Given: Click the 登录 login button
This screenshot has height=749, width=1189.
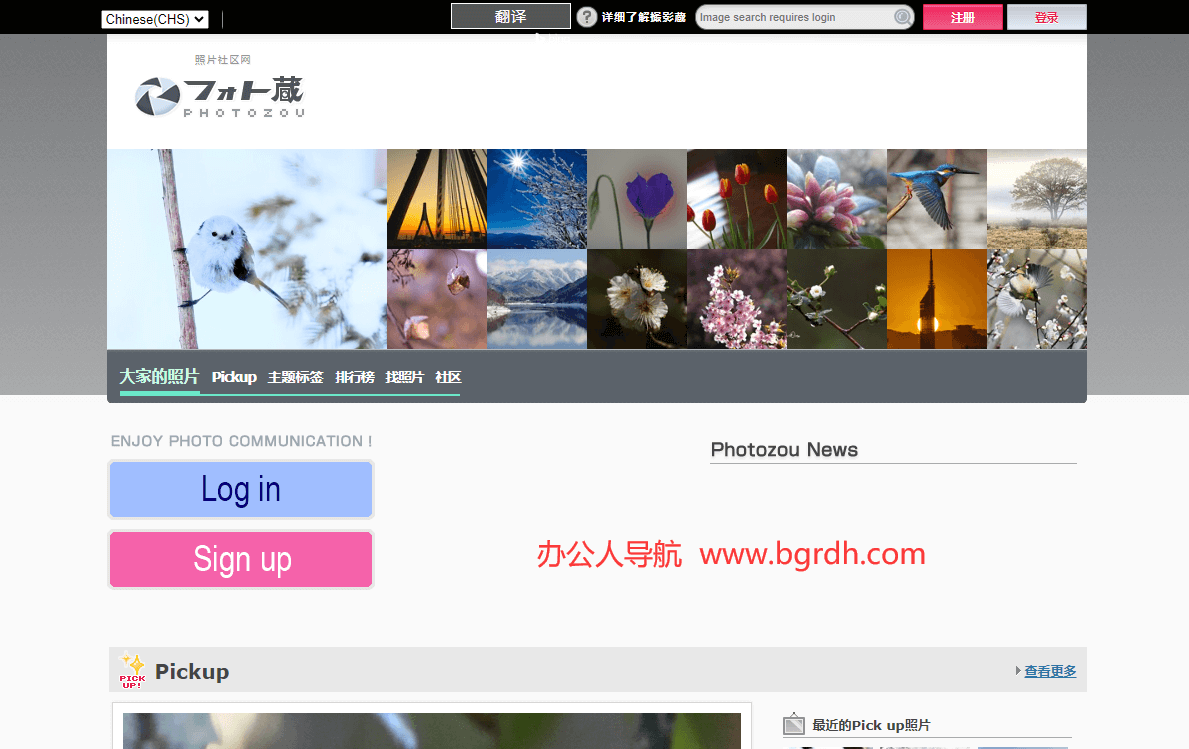Looking at the screenshot, I should click(x=1046, y=17).
